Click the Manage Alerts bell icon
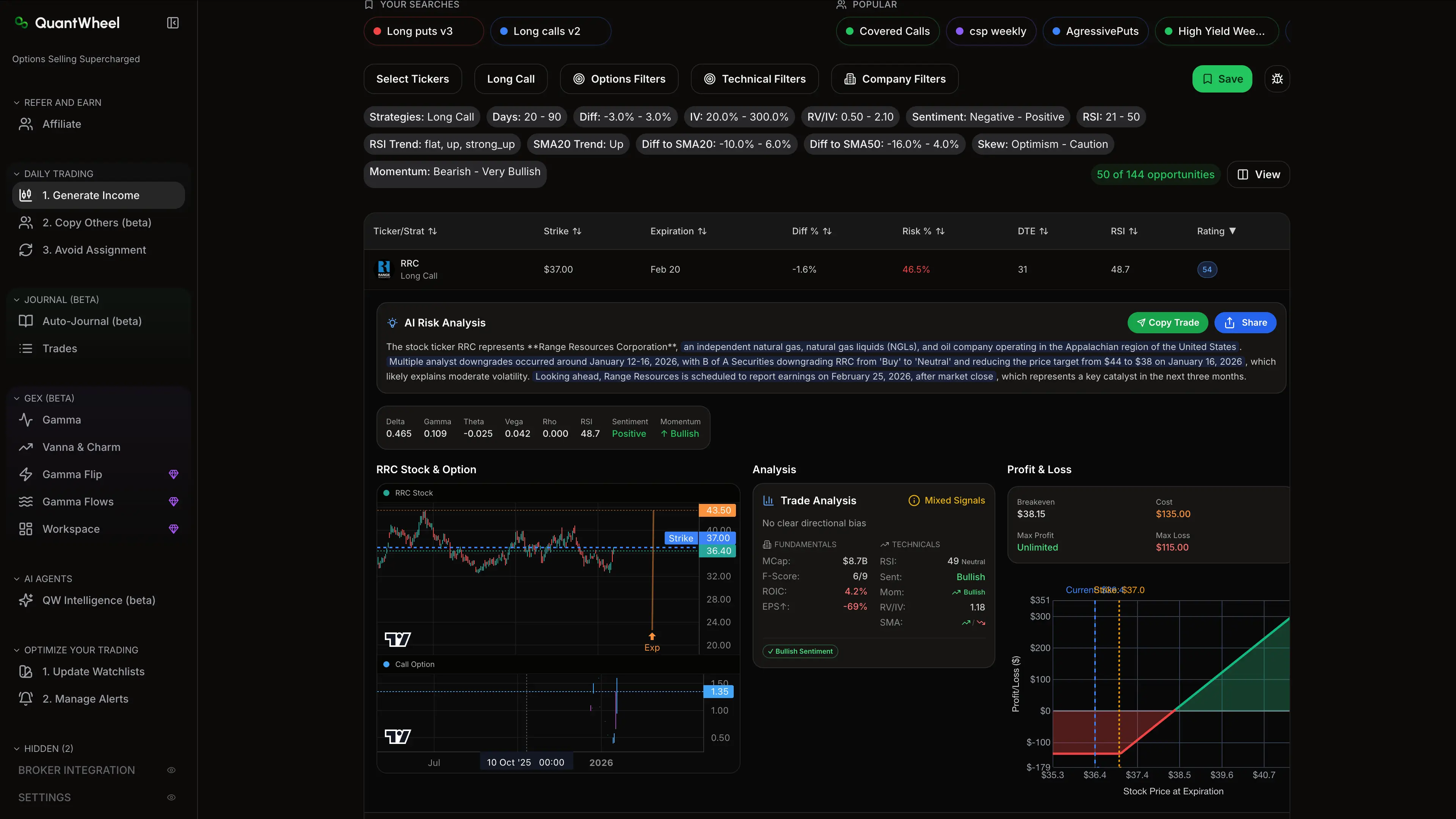The height and width of the screenshot is (819, 1456). 25,698
